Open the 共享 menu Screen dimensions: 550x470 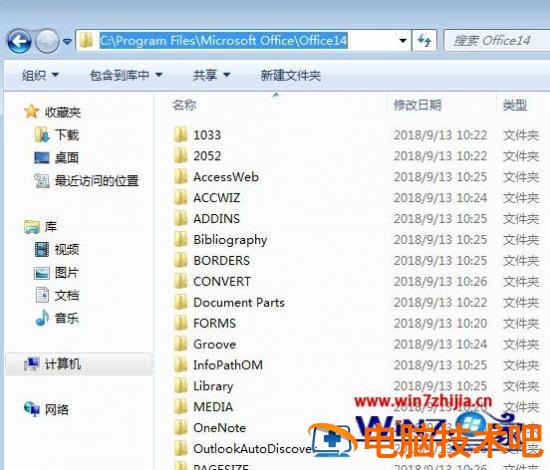[211, 75]
